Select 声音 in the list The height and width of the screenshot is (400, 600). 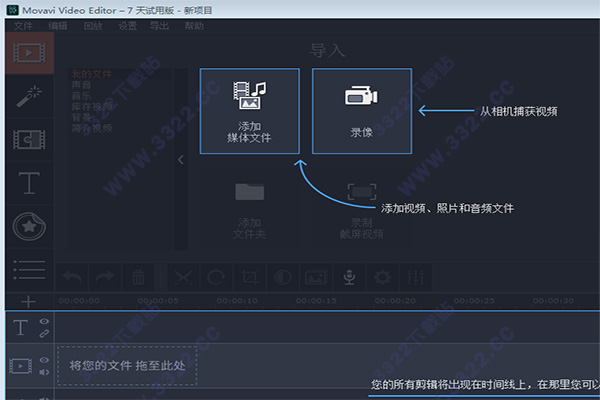(82, 85)
